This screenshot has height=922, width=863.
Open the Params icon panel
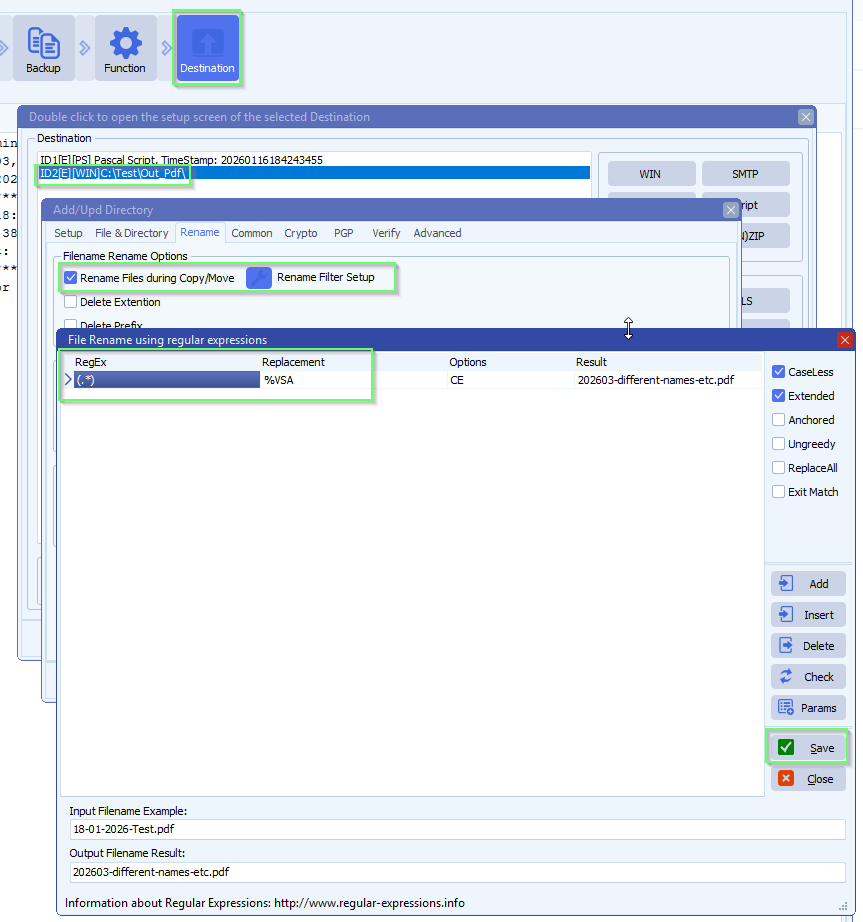[x=807, y=707]
